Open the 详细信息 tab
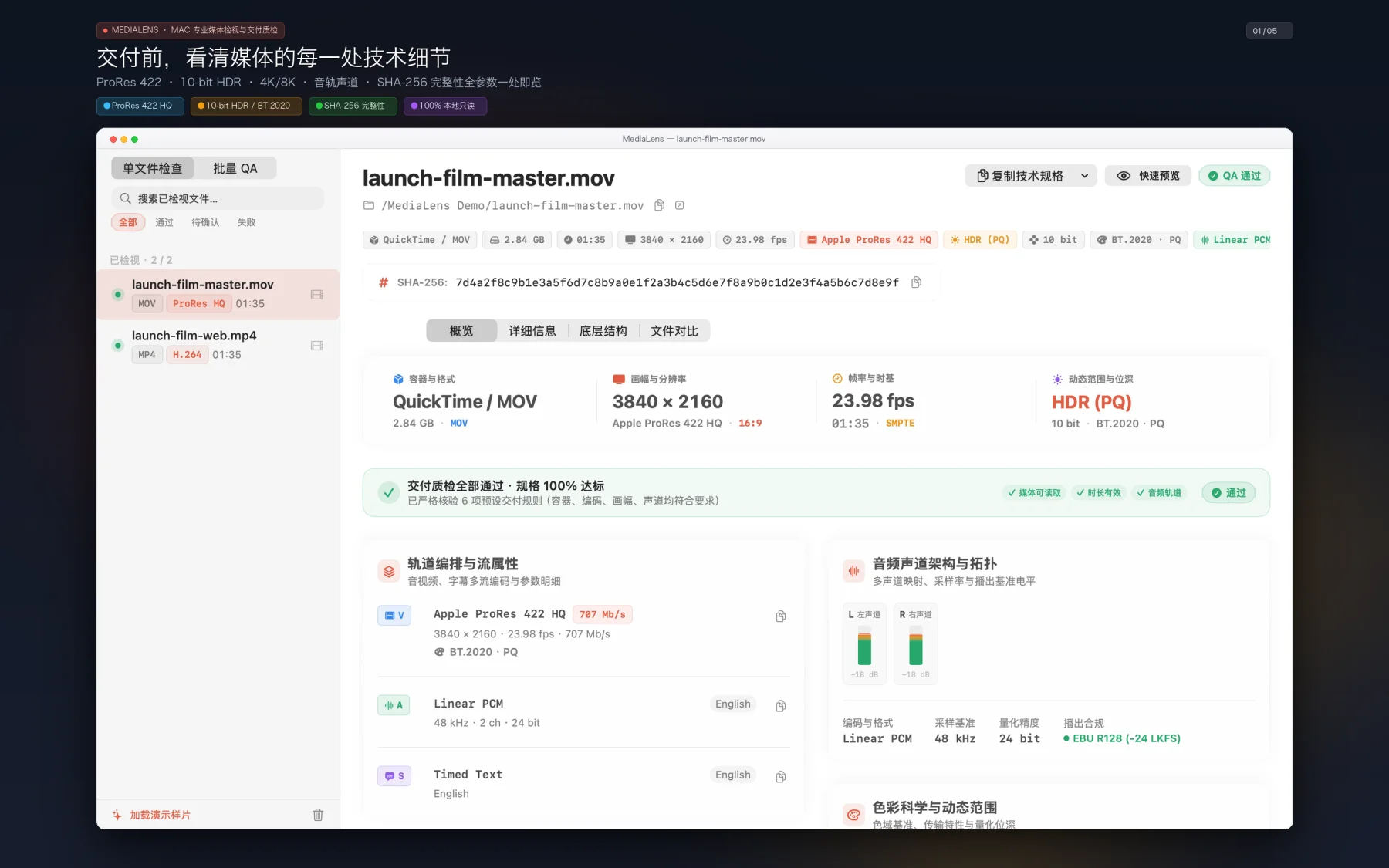Image resolution: width=1389 pixels, height=868 pixels. point(532,331)
